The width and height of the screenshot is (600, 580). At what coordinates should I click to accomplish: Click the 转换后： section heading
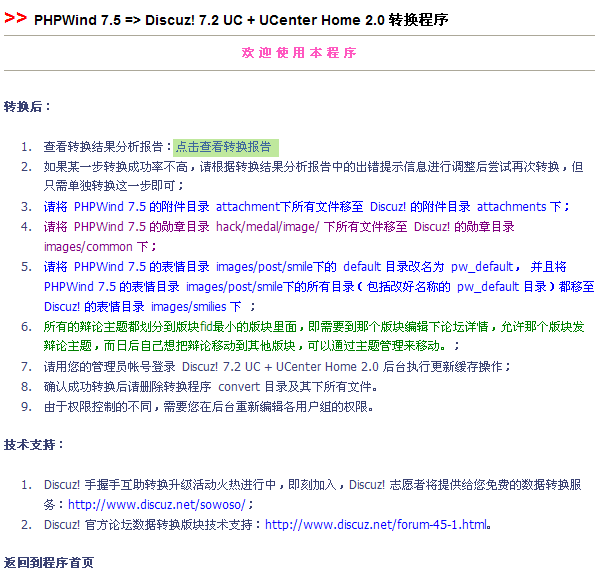click(28, 106)
